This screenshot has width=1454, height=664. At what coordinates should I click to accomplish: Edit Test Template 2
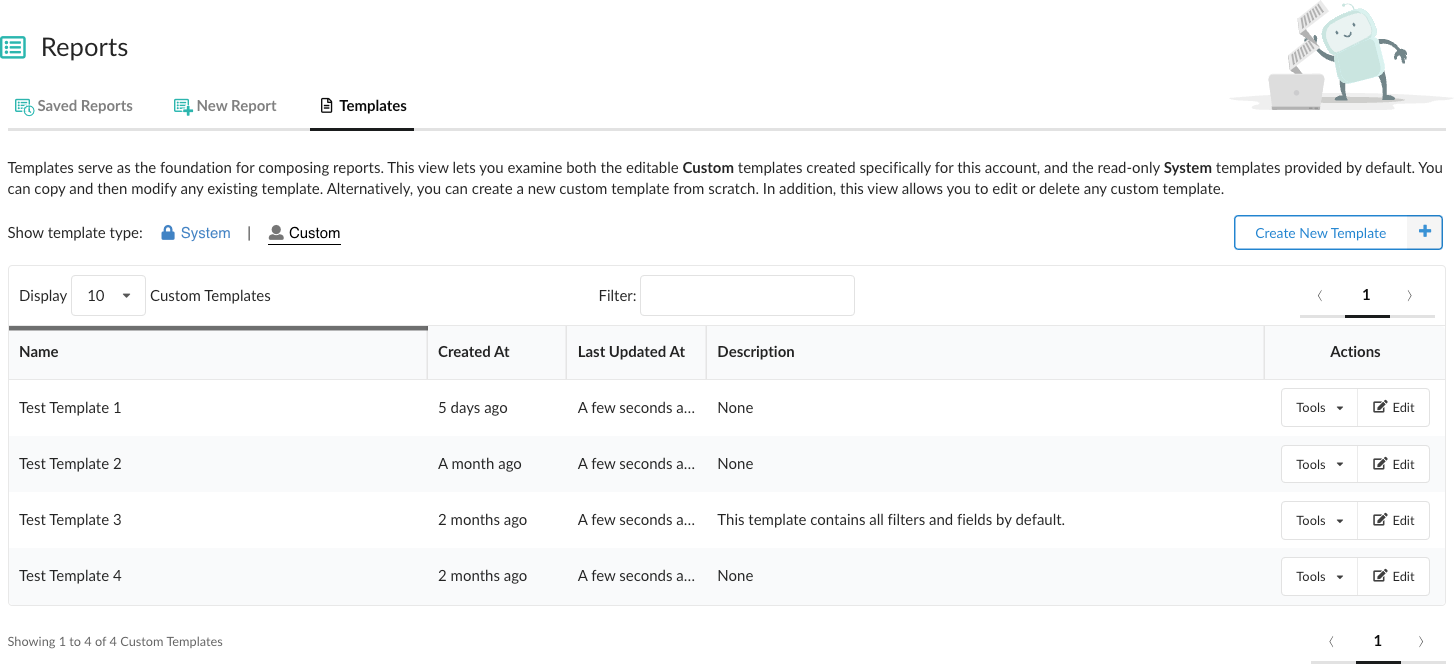tap(1393, 464)
